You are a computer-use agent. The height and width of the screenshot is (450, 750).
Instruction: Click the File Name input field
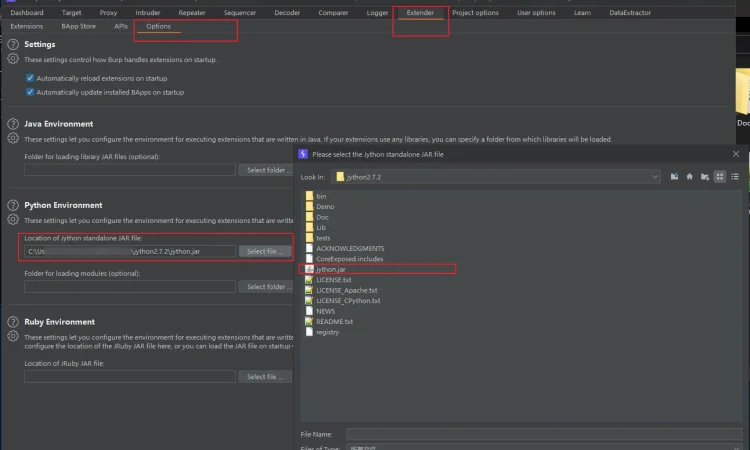point(544,434)
